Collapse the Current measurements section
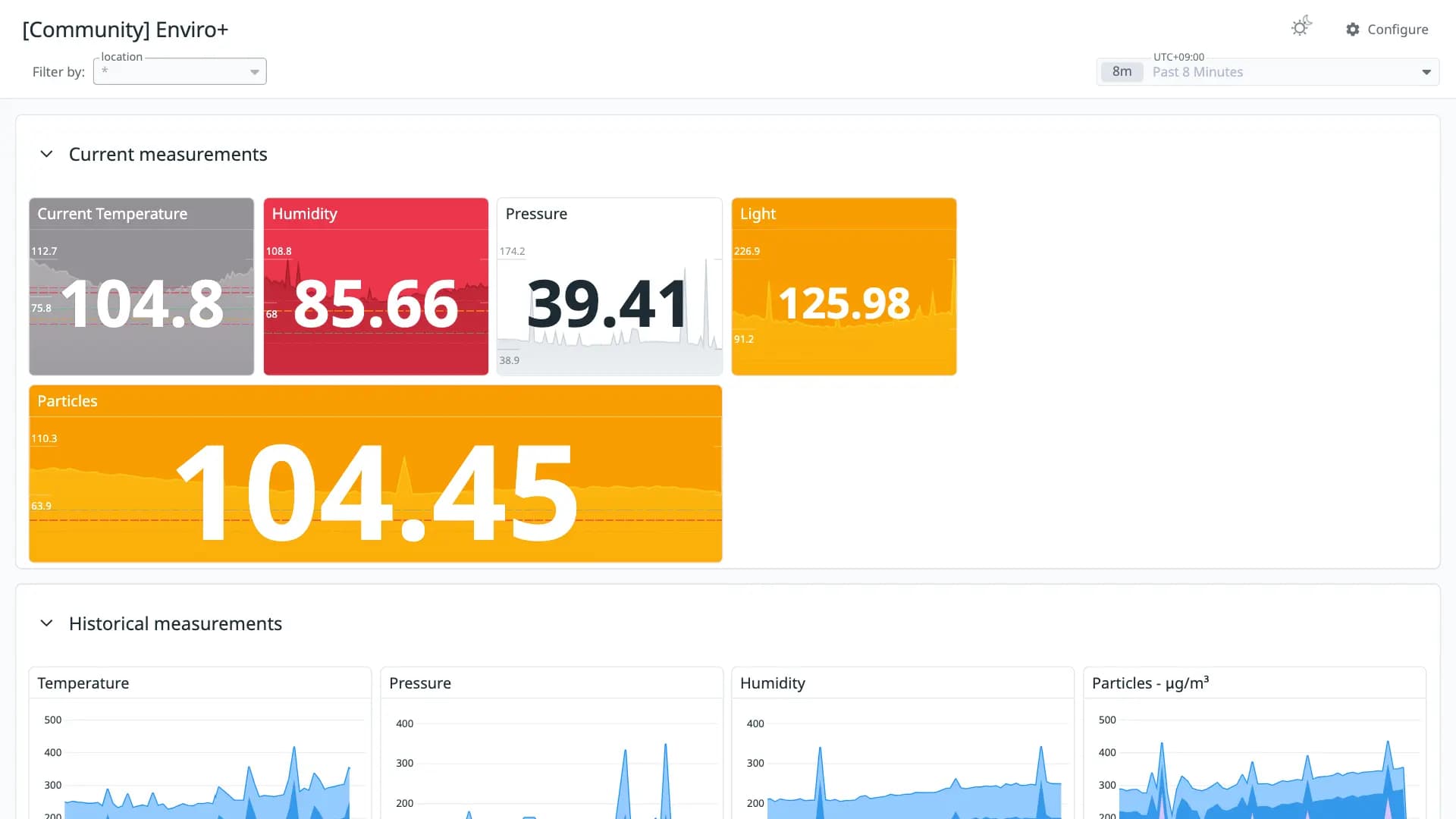 pos(46,154)
